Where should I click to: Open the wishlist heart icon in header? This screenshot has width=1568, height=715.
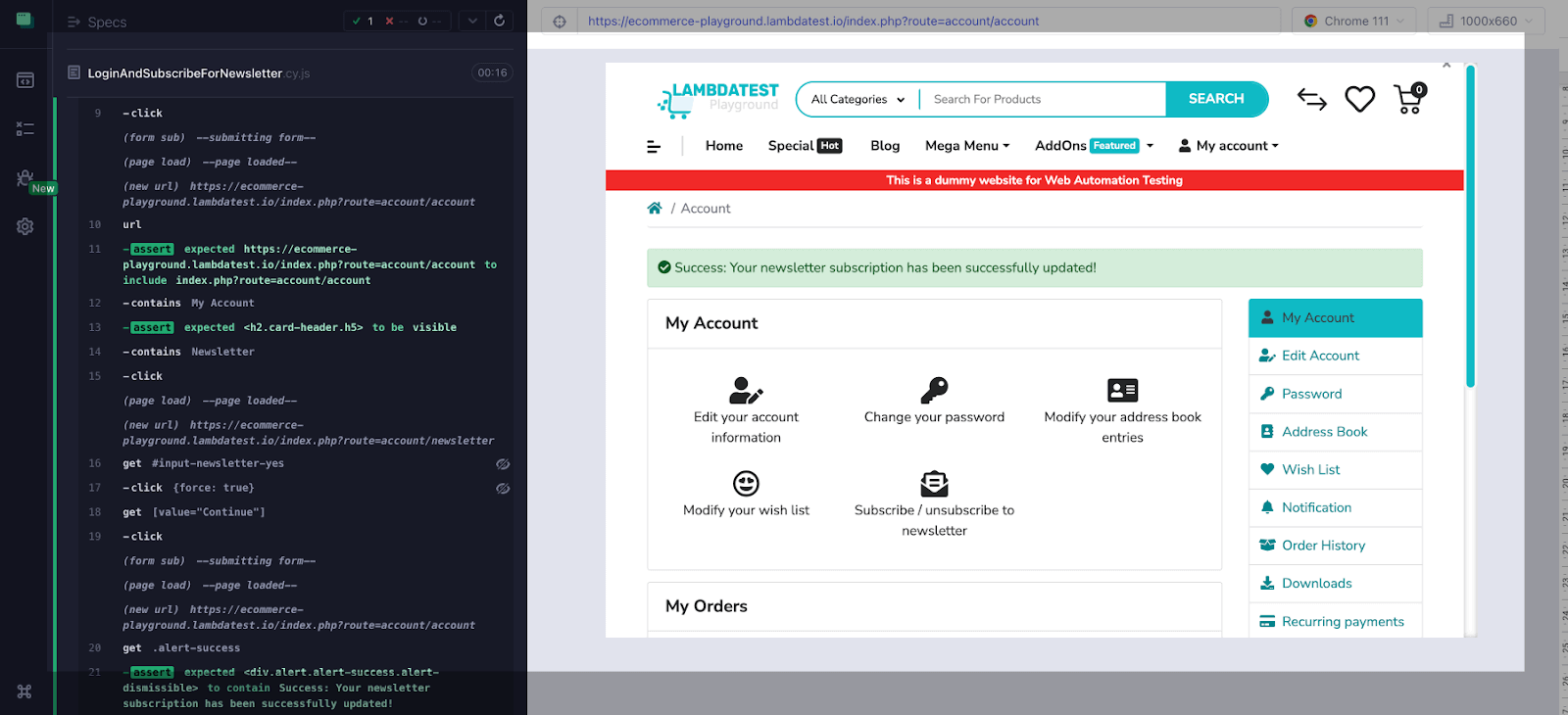coord(1359,99)
